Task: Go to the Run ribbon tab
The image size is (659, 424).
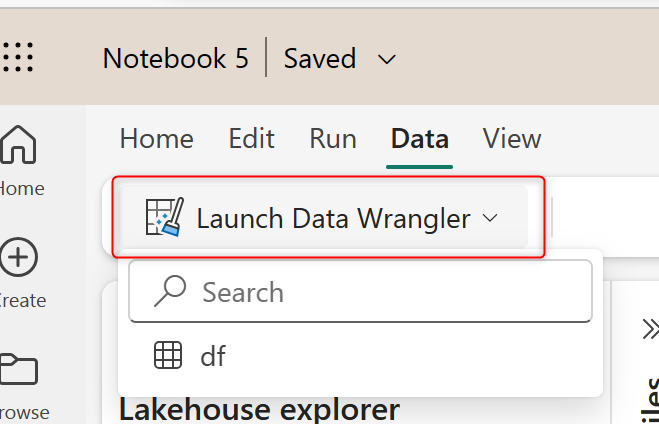Action: point(333,138)
